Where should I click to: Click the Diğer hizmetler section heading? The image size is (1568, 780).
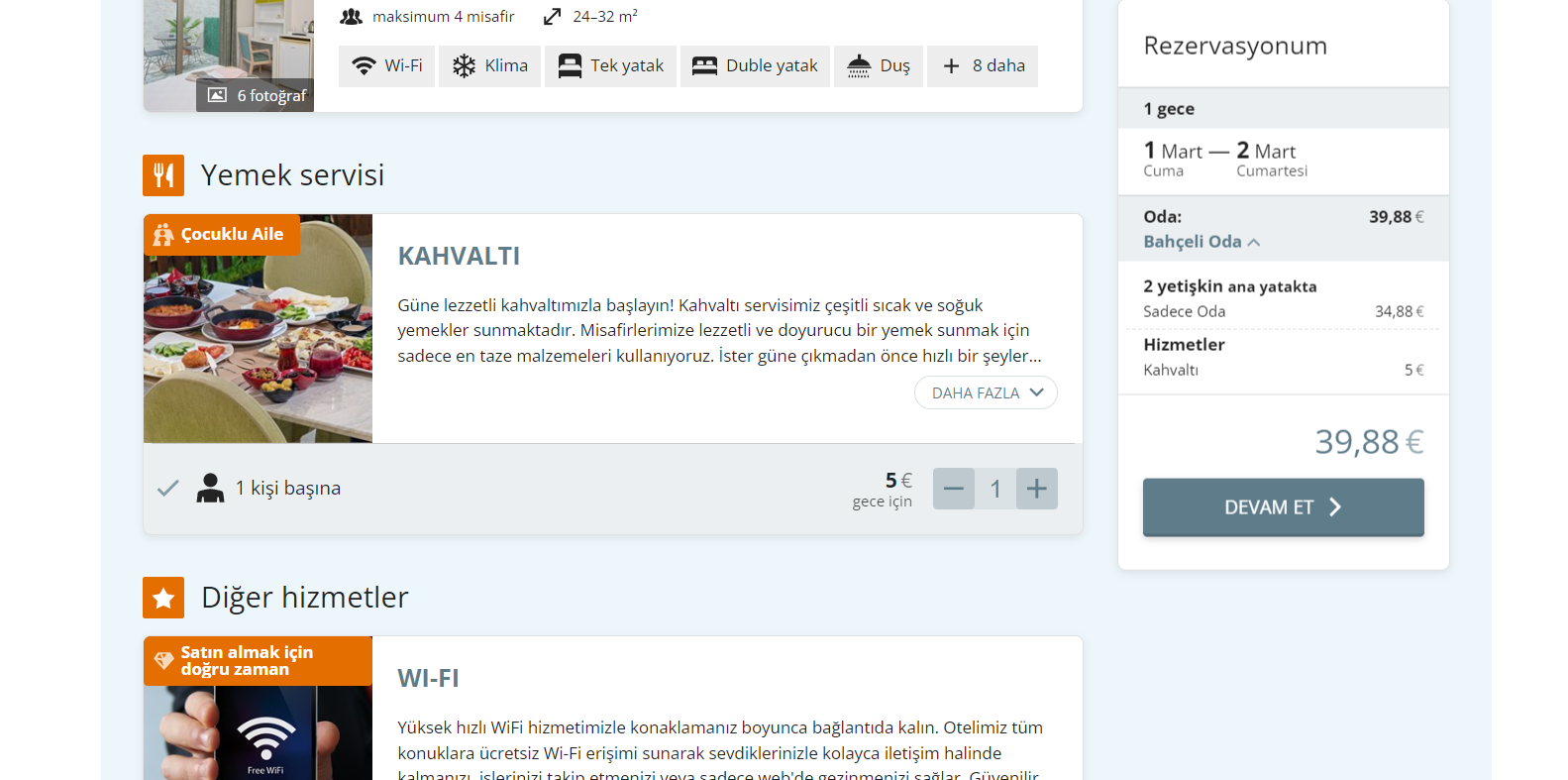[x=304, y=598]
